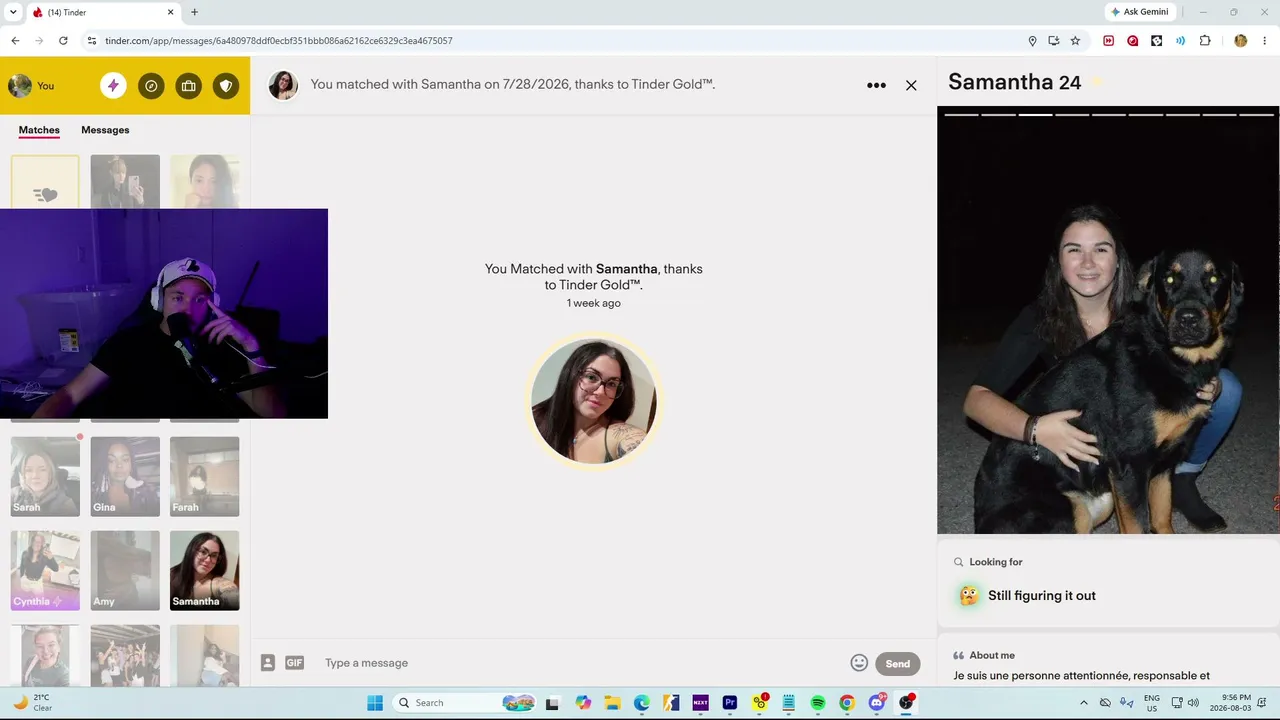Open the black B extension icon
This screenshot has width=1280, height=720.
[1157, 41]
